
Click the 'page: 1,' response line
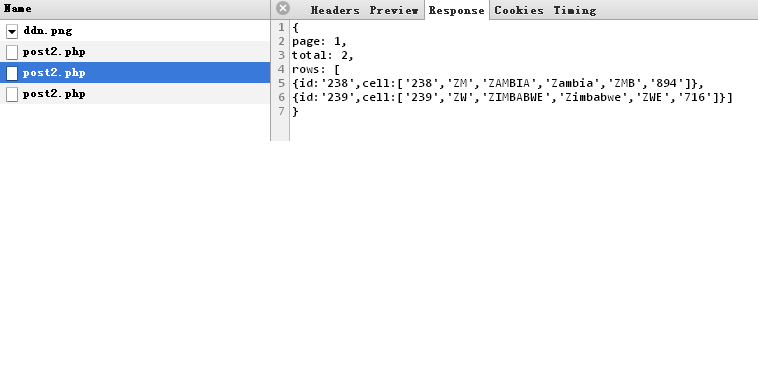[x=319, y=42]
